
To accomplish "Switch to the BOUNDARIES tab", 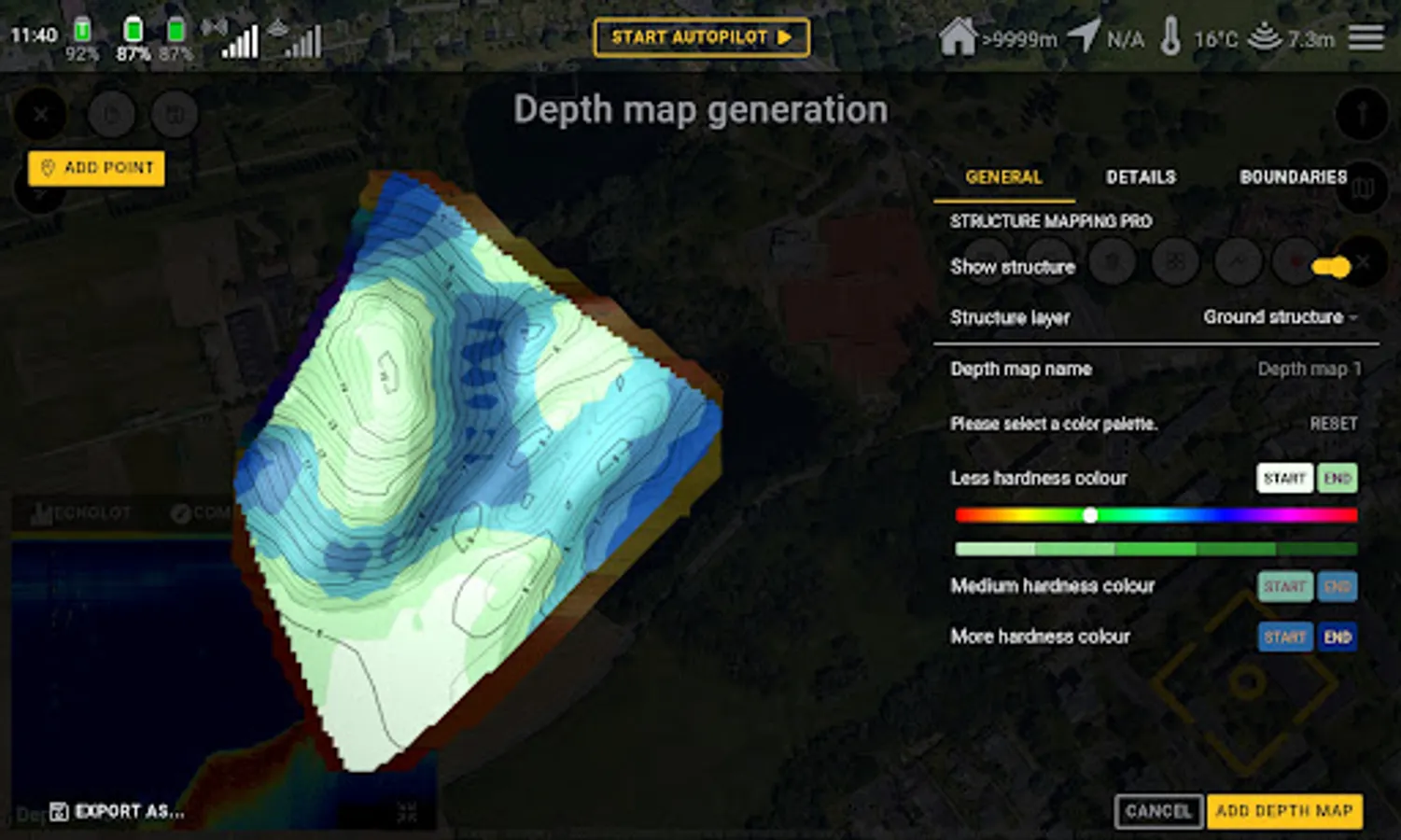I will pos(1293,177).
